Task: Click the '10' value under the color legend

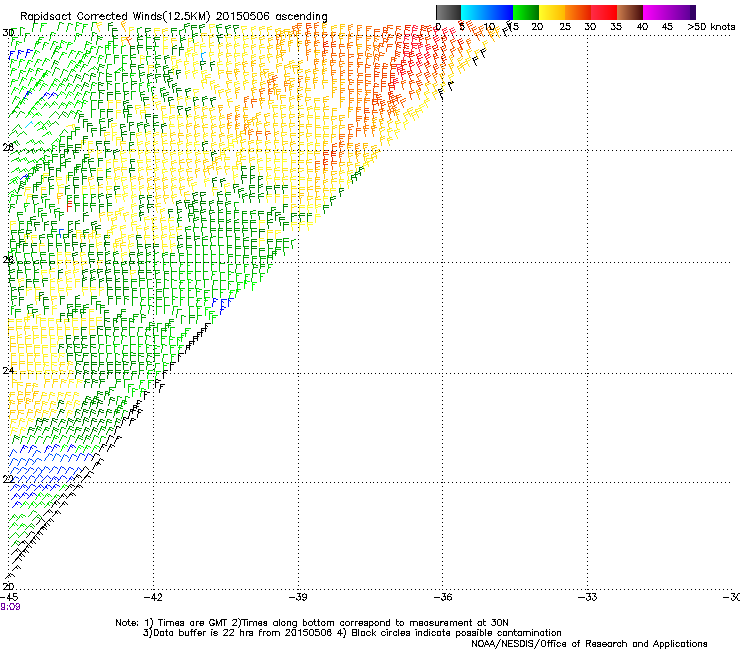Action: click(489, 27)
